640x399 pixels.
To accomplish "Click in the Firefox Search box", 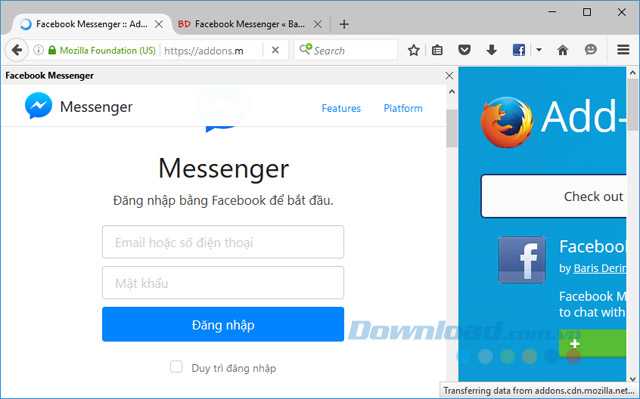I will tap(345, 50).
